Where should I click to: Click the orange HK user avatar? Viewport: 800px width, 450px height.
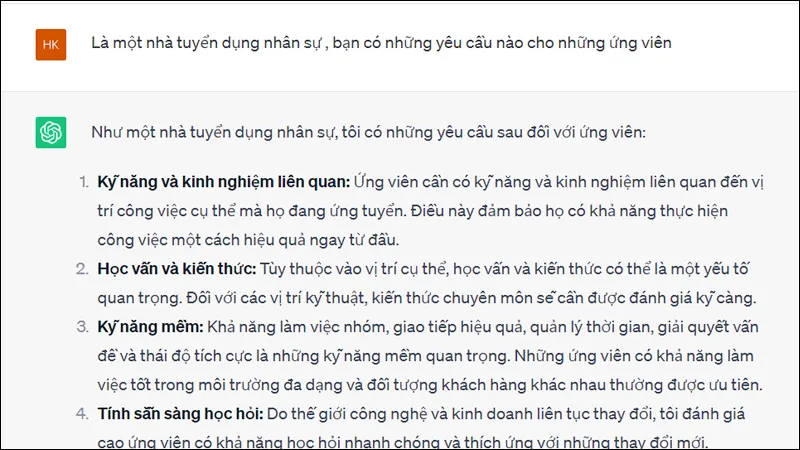tap(51, 45)
